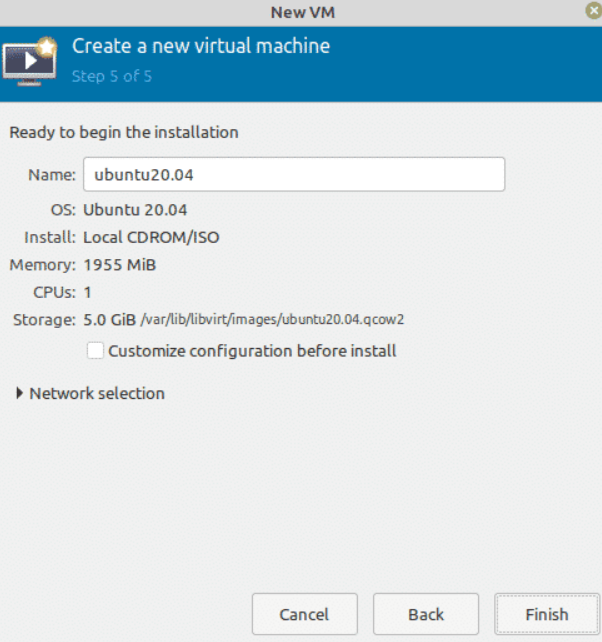Go Back to the previous step
602x642 pixels.
coord(425,614)
